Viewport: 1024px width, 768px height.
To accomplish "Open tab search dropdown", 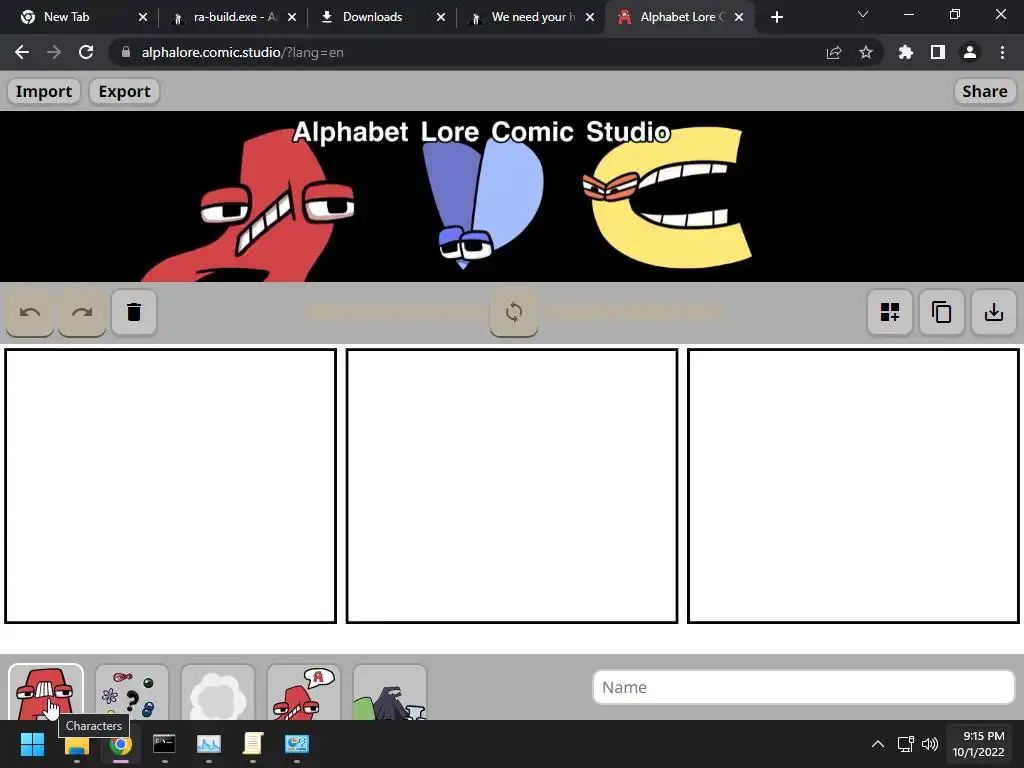I will tap(862, 14).
